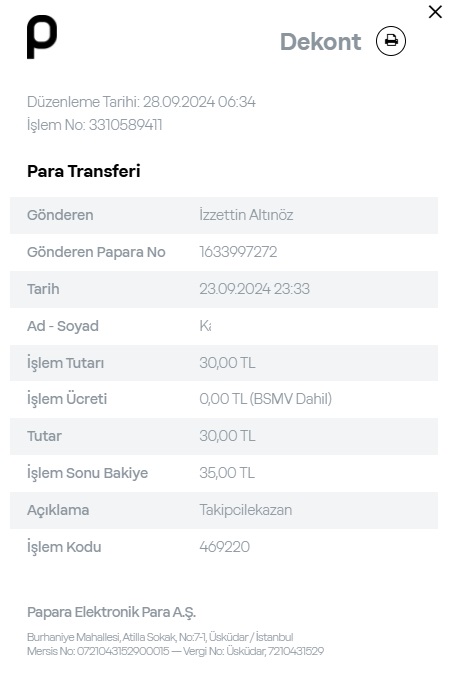The image size is (453, 676).
Task: Click the Dekont heading
Action: (x=321, y=42)
